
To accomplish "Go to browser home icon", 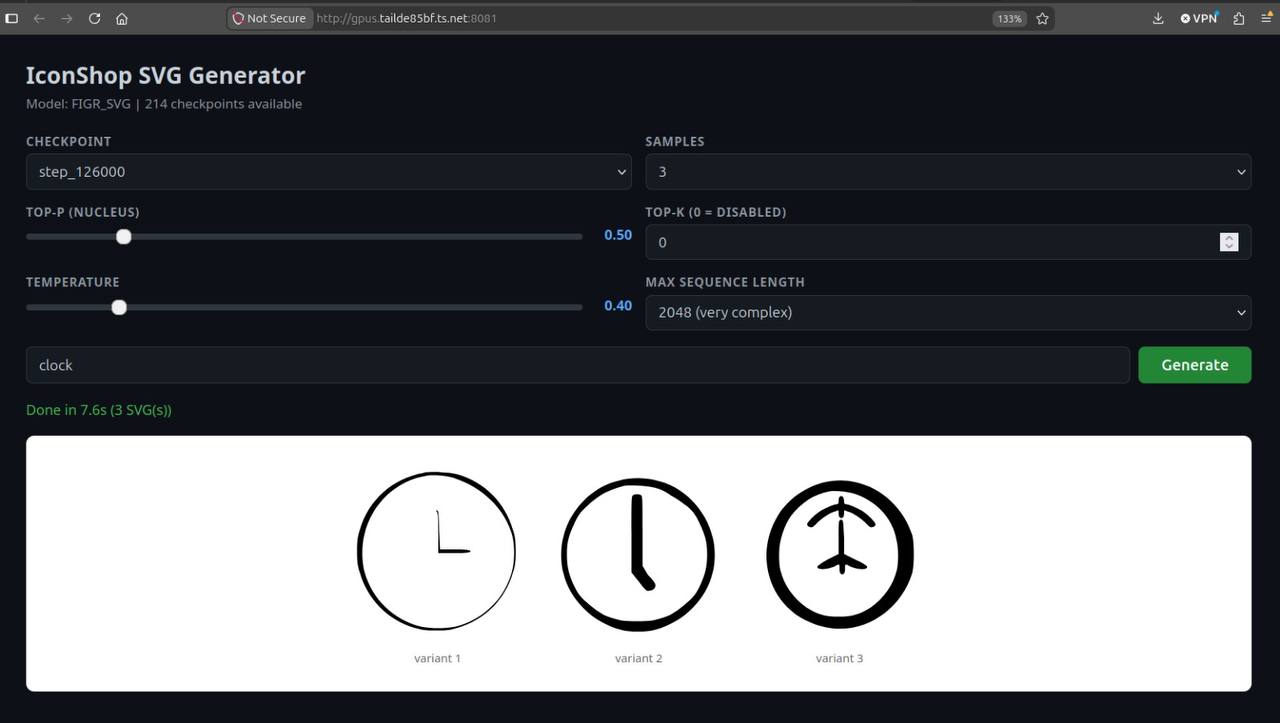I will click(122, 18).
